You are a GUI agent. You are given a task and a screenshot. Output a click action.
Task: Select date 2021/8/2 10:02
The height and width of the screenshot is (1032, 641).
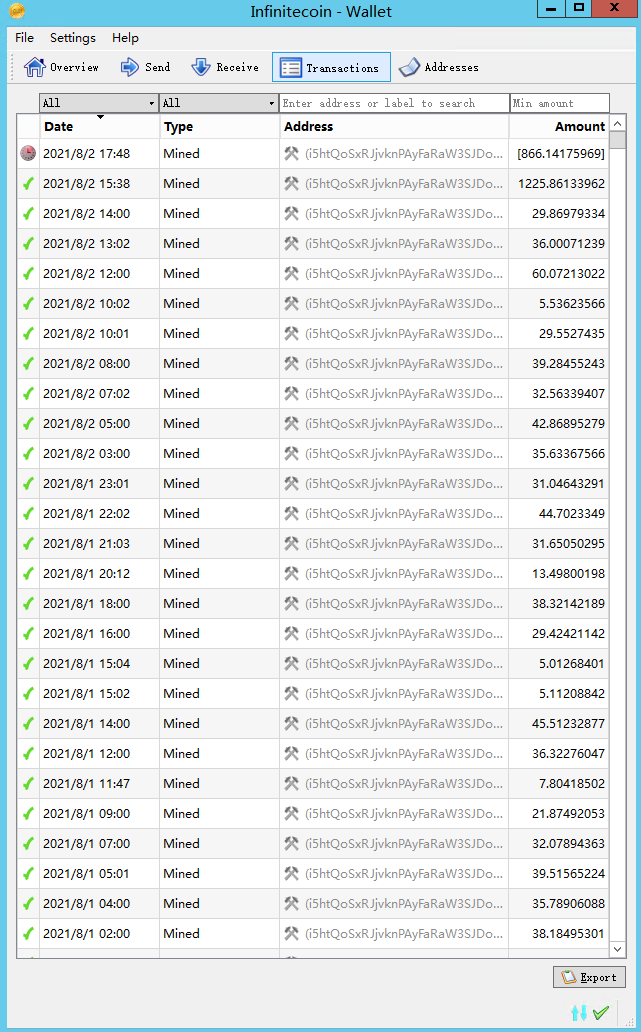86,303
